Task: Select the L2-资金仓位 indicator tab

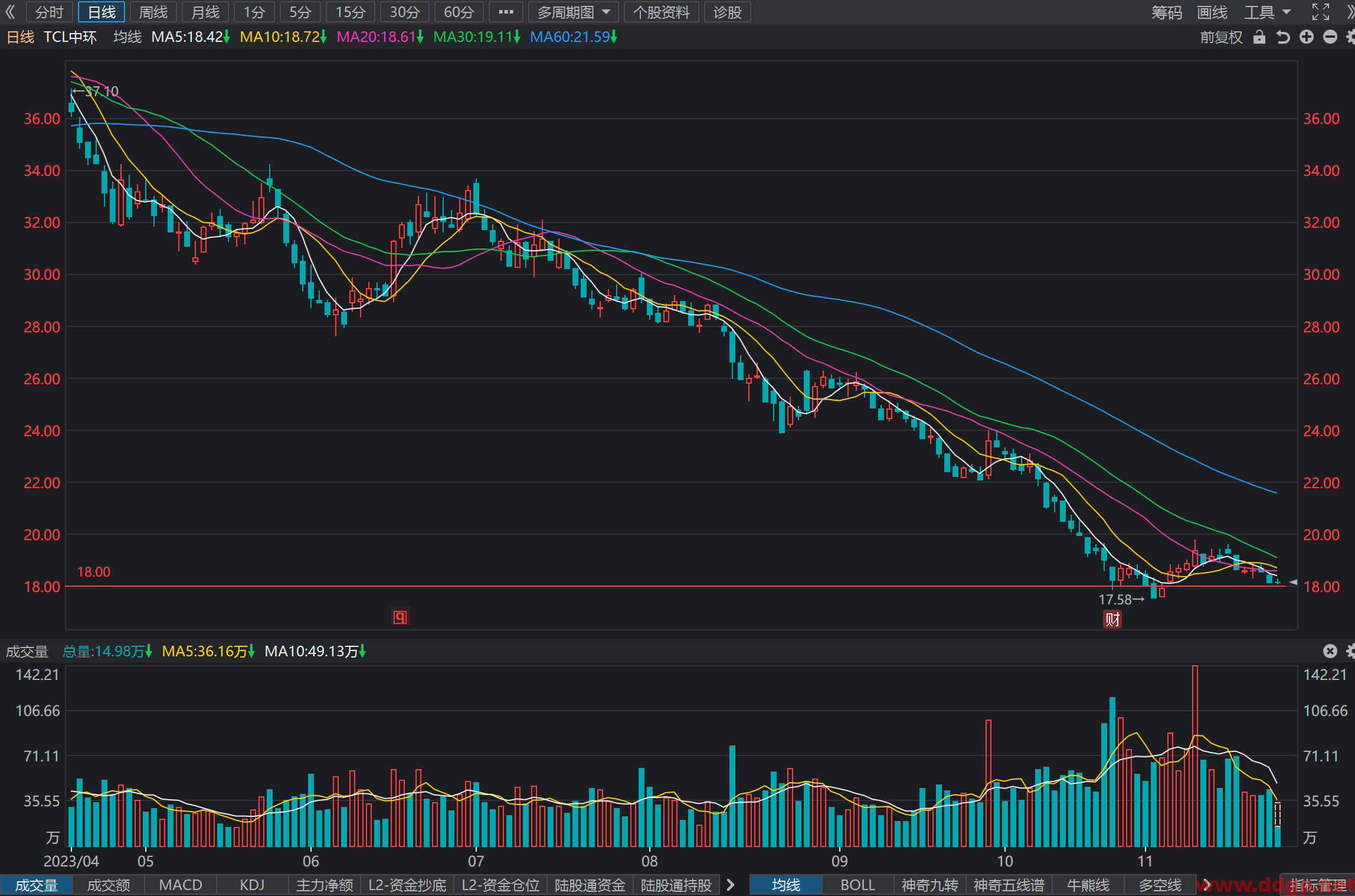Action: tap(500, 885)
